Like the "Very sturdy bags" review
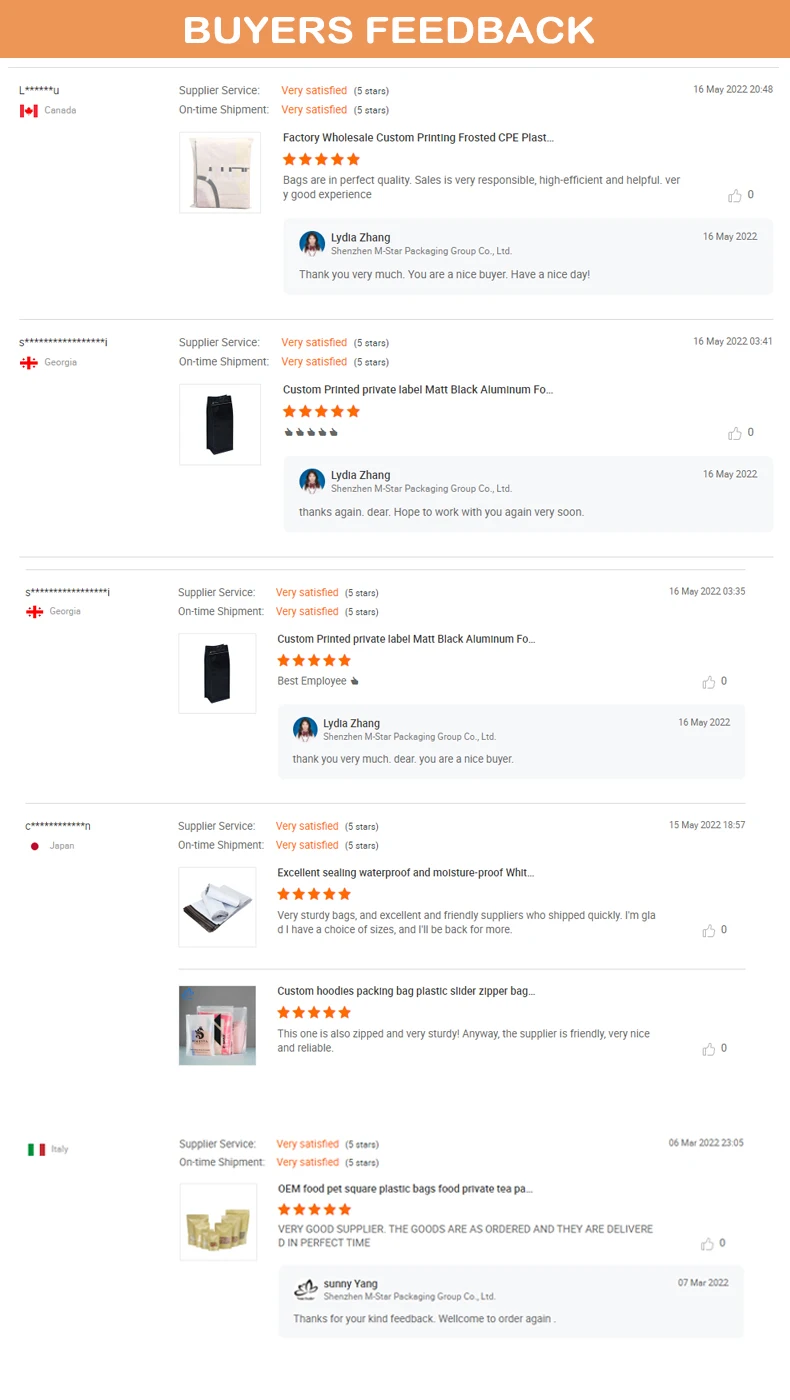 (x=709, y=931)
